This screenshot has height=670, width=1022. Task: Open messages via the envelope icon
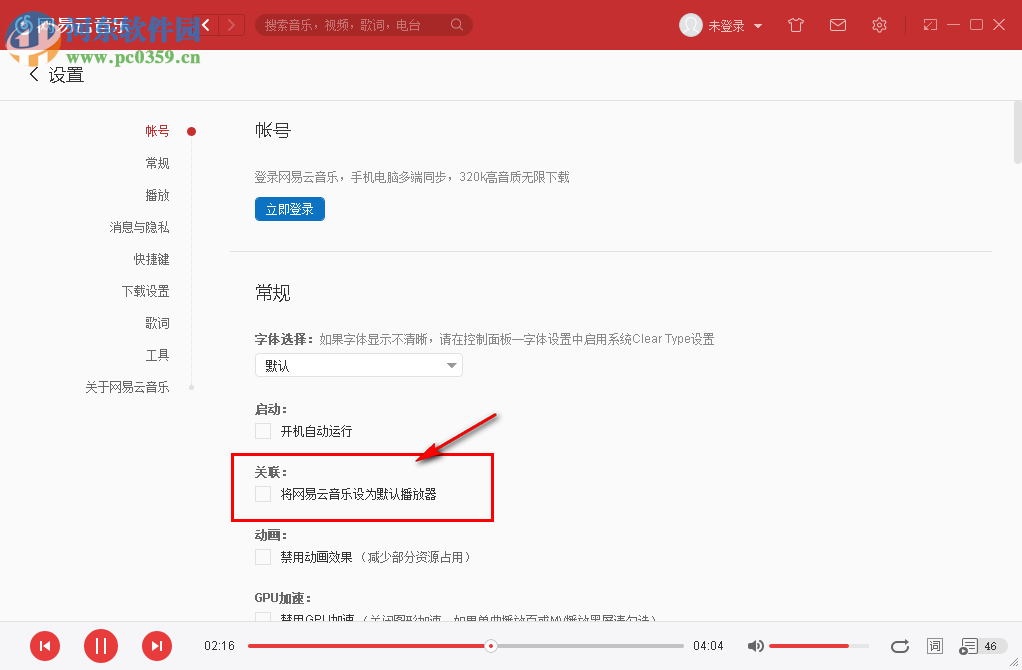click(x=837, y=25)
